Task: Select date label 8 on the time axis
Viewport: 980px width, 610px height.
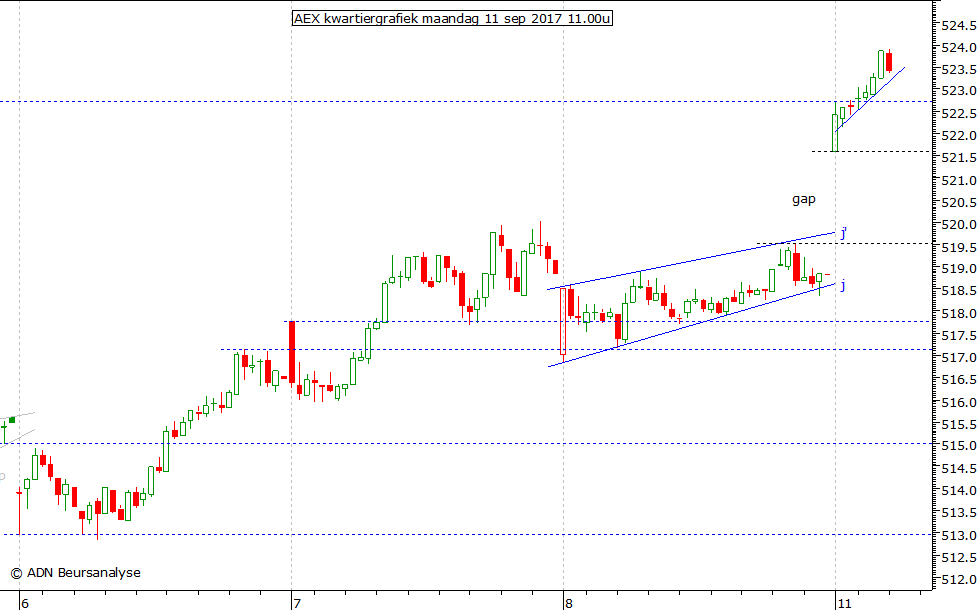Action: [567, 603]
